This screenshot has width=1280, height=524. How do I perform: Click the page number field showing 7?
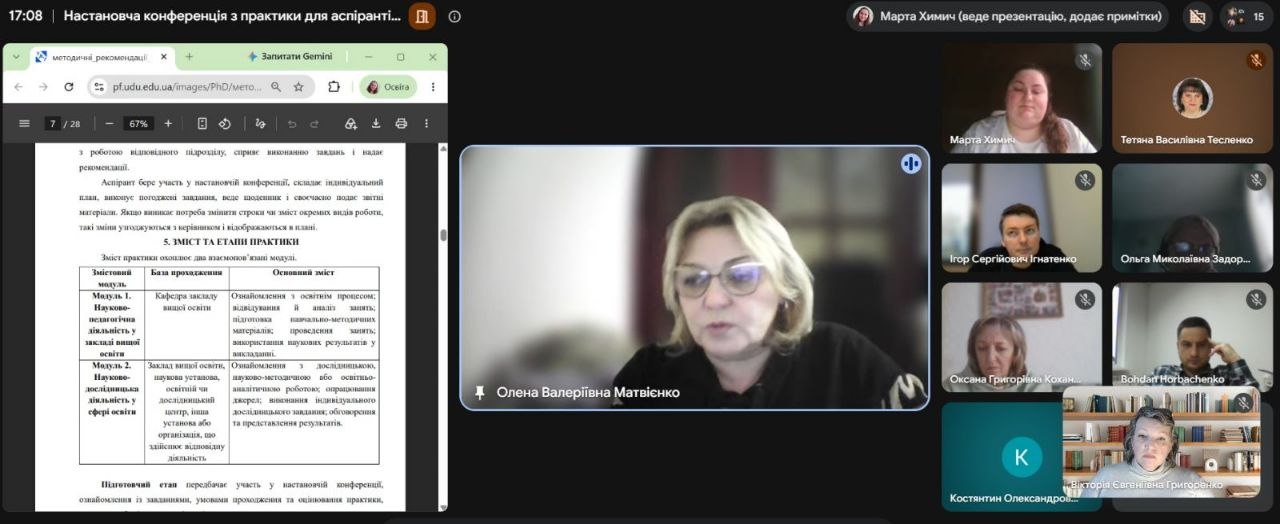(x=52, y=124)
